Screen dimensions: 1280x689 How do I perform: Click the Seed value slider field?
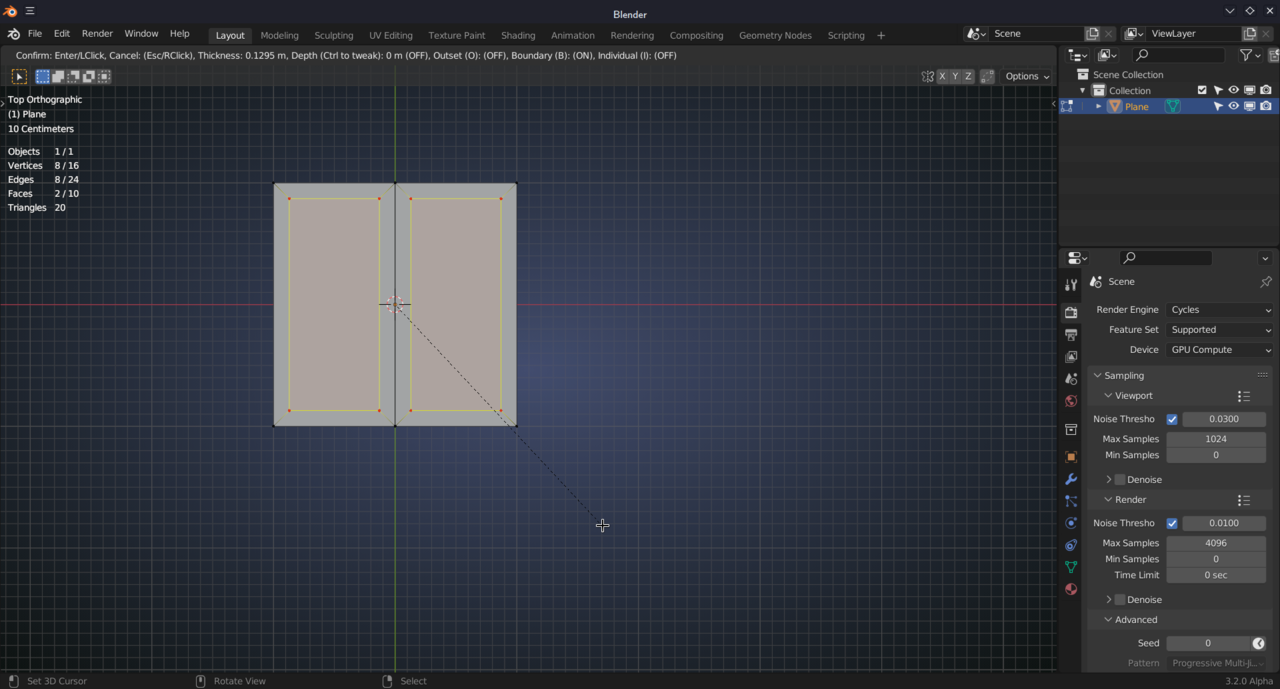pos(1208,643)
